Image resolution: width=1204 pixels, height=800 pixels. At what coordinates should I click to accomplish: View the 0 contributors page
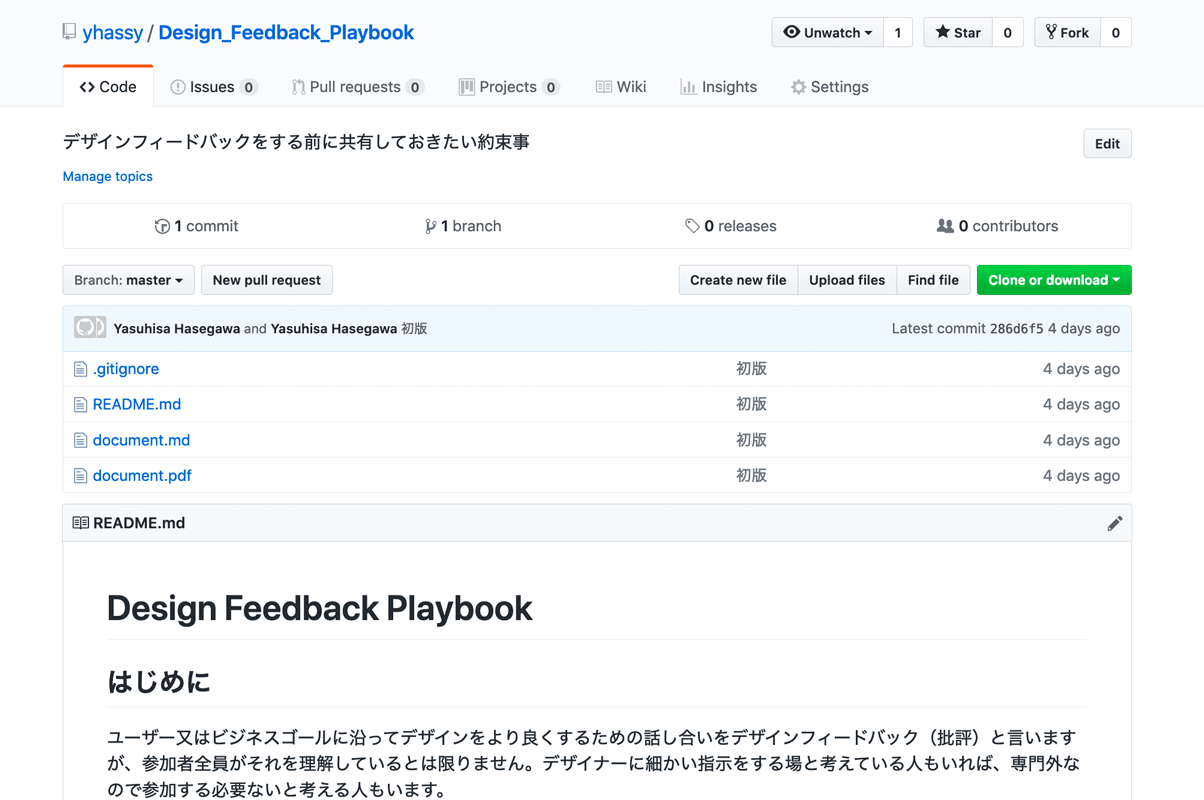tap(997, 226)
